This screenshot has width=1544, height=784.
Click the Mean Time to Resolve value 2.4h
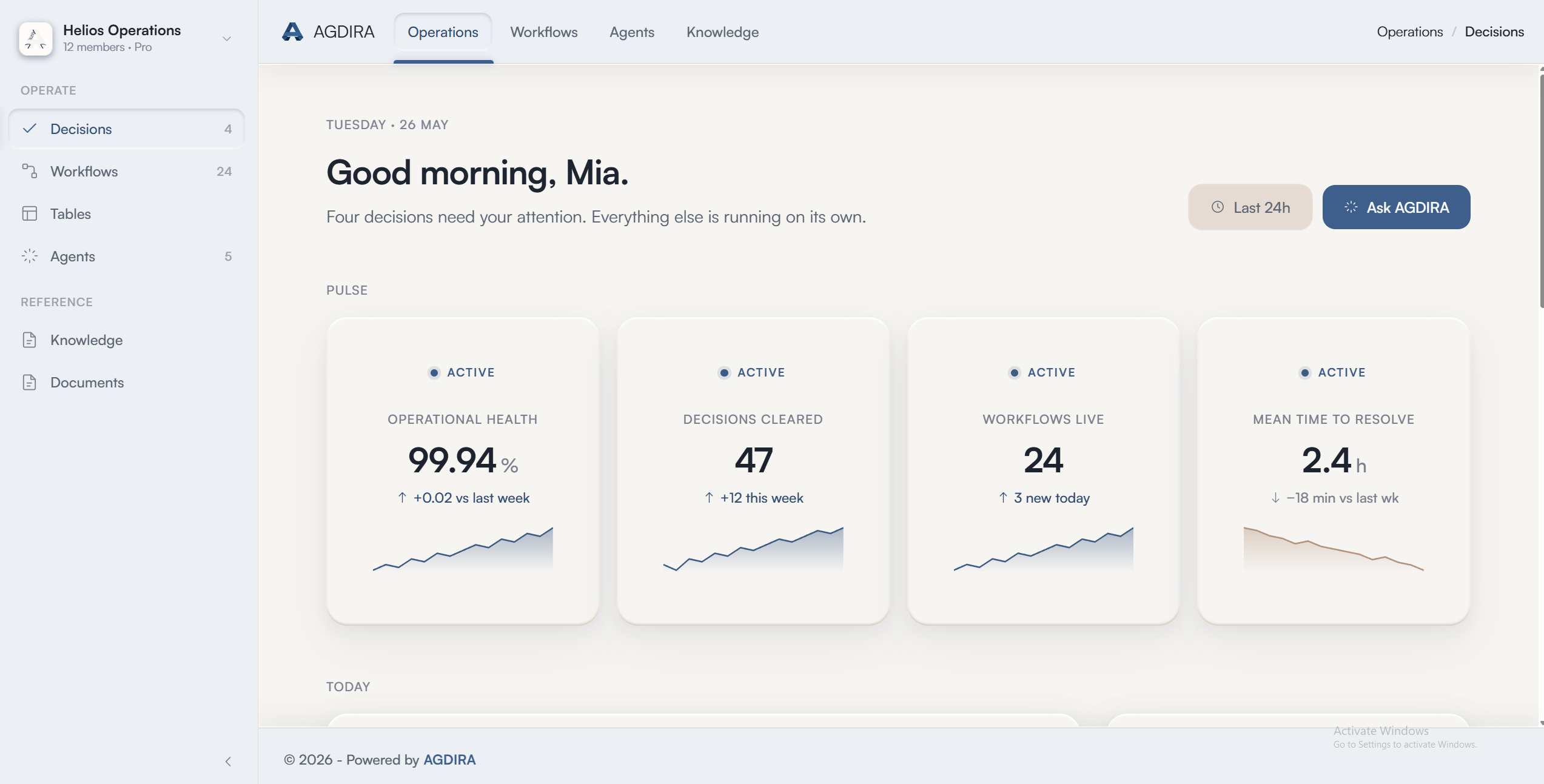coord(1334,460)
